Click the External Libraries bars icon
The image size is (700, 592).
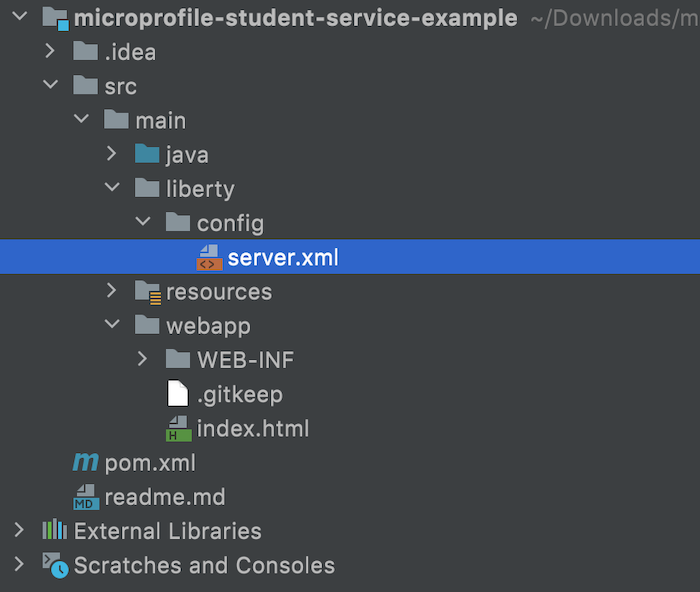point(54,529)
